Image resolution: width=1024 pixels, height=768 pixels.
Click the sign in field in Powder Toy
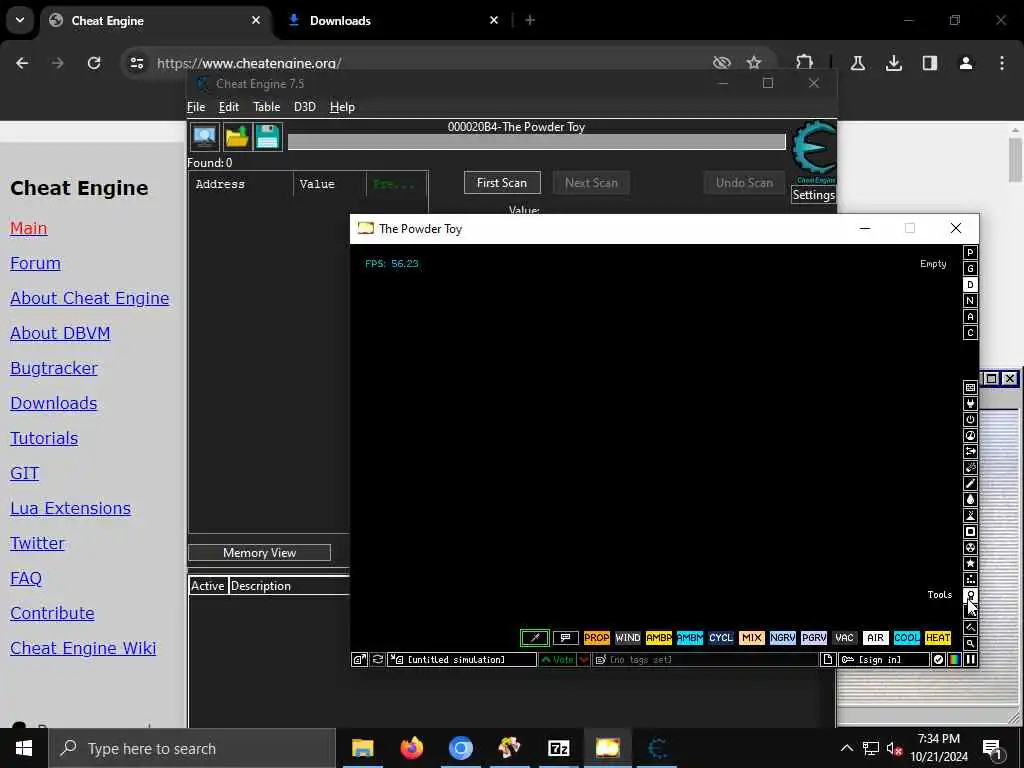pyautogui.click(x=884, y=660)
